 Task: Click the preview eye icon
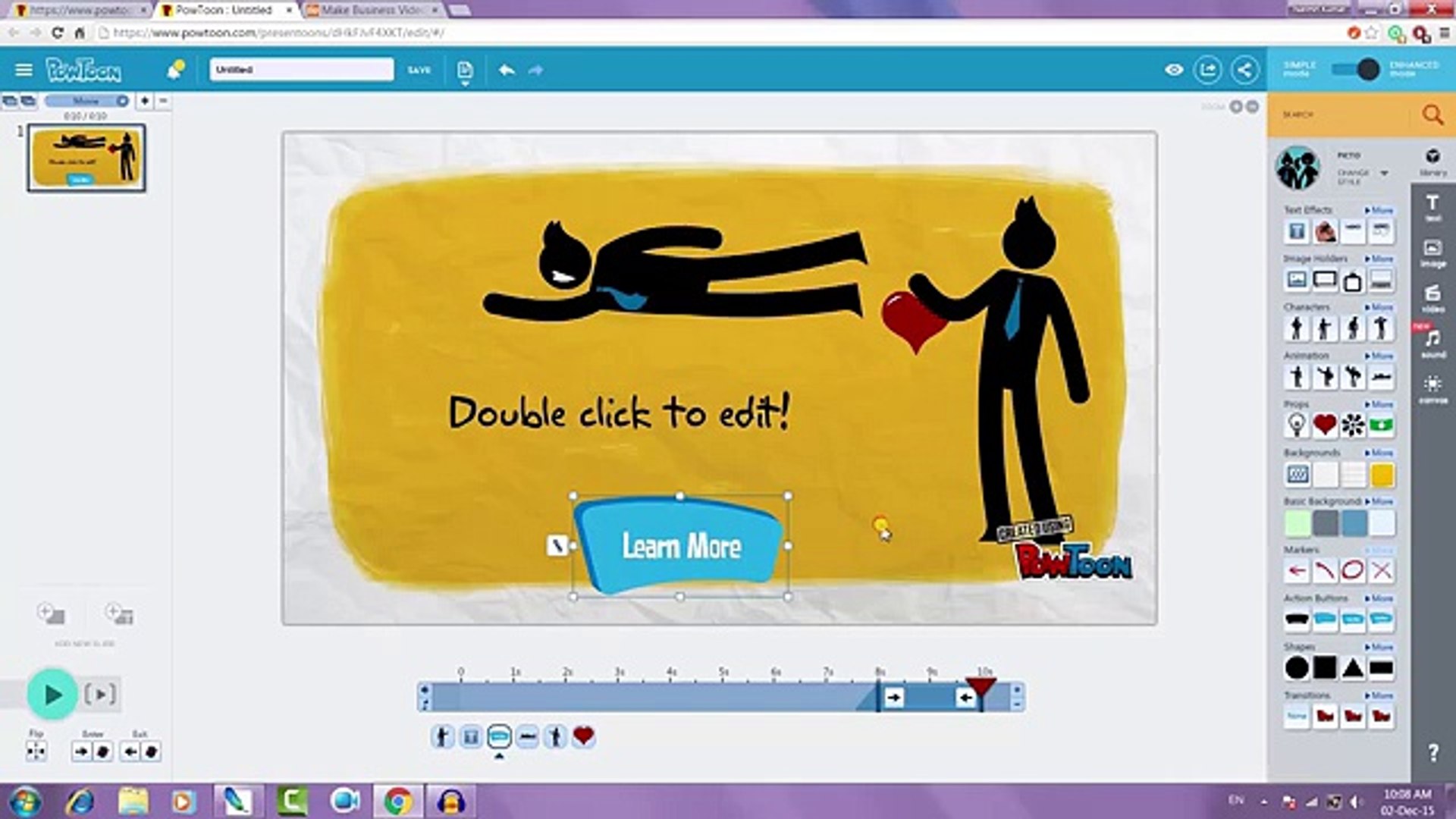tap(1174, 71)
